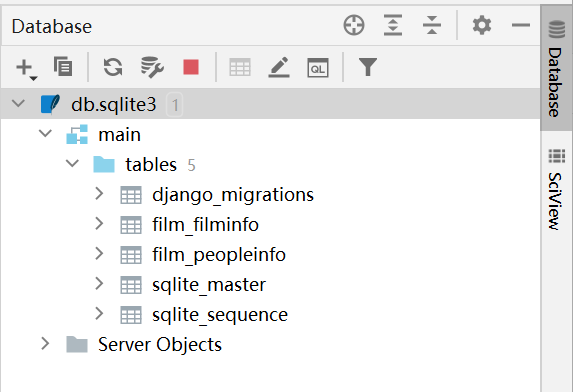
Task: Collapse the tables folder node
Action: point(72,163)
